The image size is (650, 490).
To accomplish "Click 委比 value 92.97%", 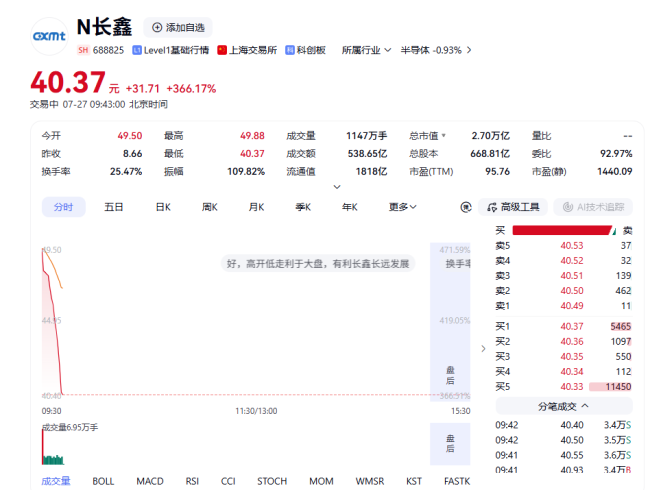I will pos(616,154).
